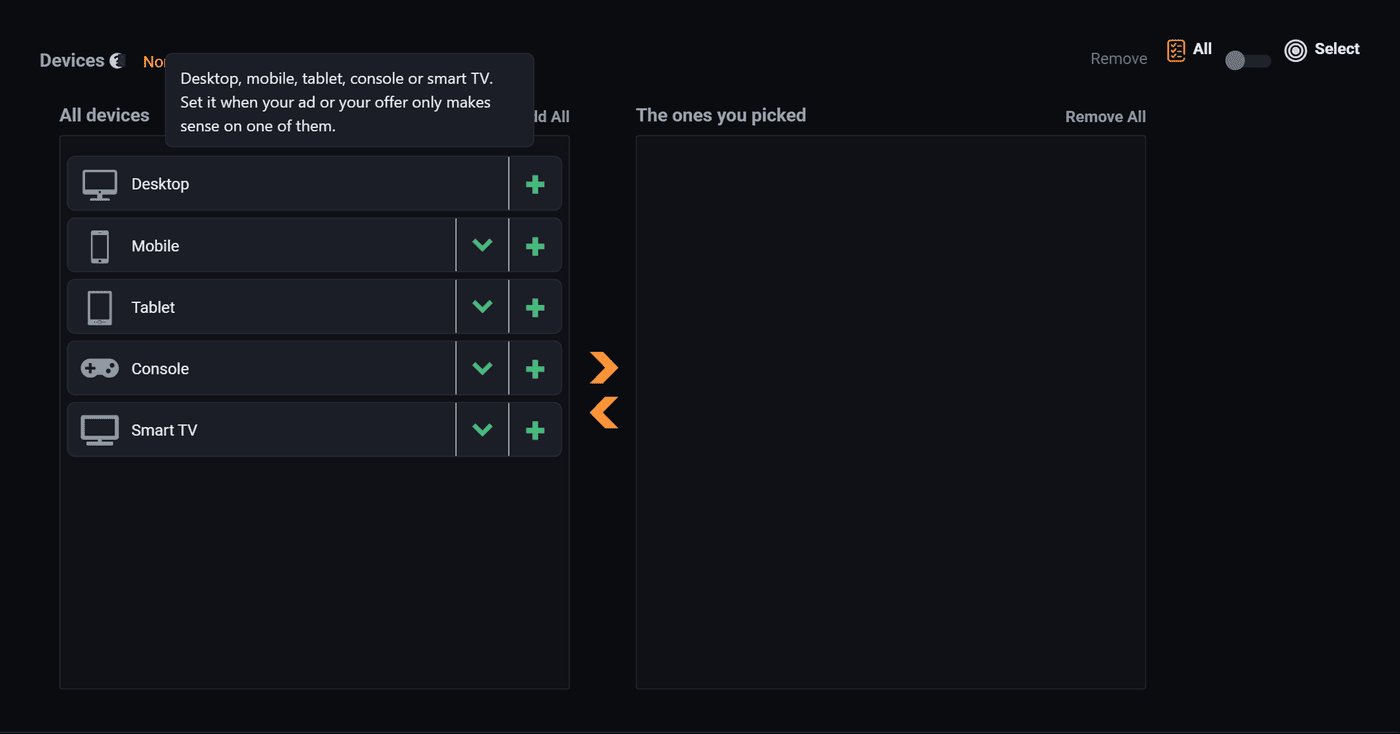The image size is (1400, 734).
Task: Expand the Mobile device options
Action: point(482,246)
